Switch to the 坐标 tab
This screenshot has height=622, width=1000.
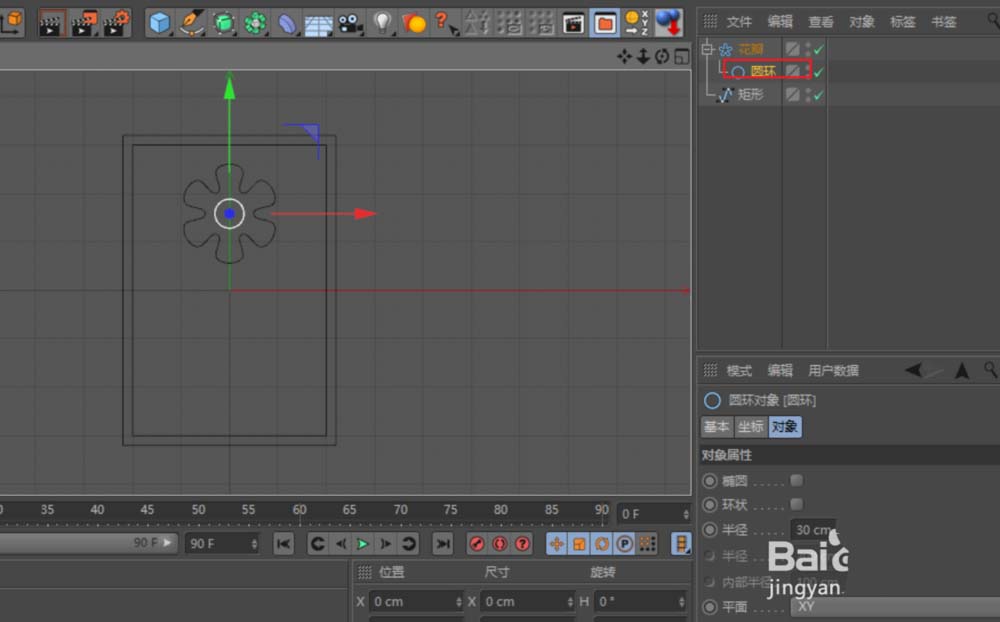750,427
